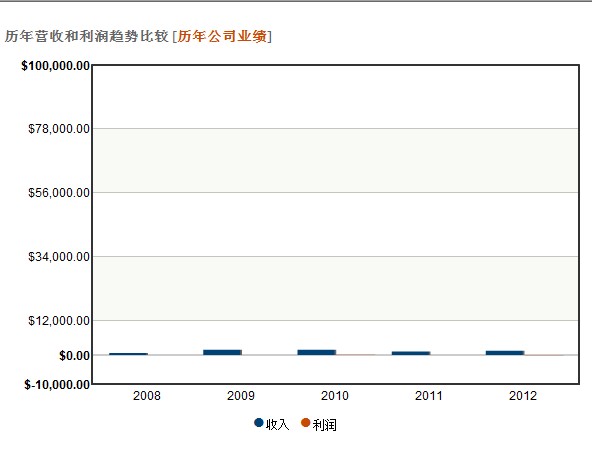Click the 2010 profit bar
Viewport: 593px width, 451px height.
point(355,355)
